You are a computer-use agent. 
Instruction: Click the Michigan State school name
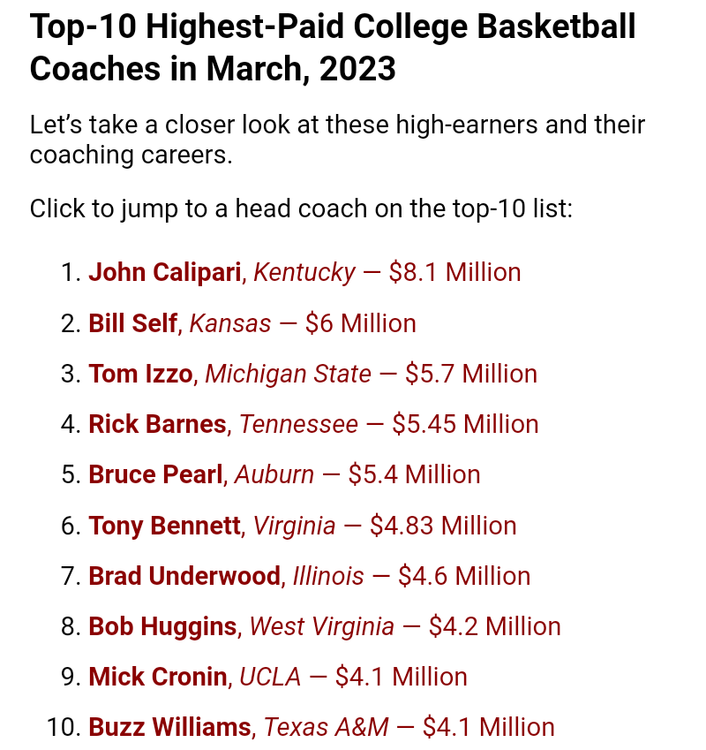pyautogui.click(x=288, y=374)
